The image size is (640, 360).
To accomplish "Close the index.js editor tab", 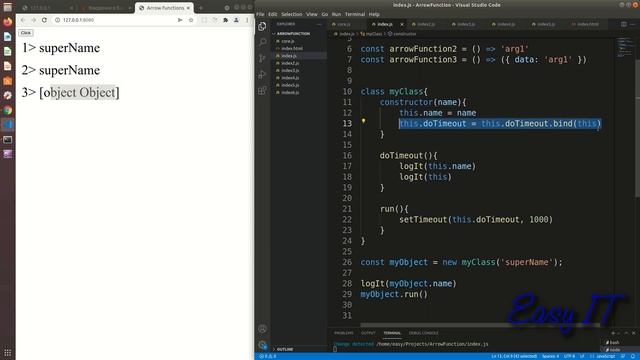I will tap(402, 24).
